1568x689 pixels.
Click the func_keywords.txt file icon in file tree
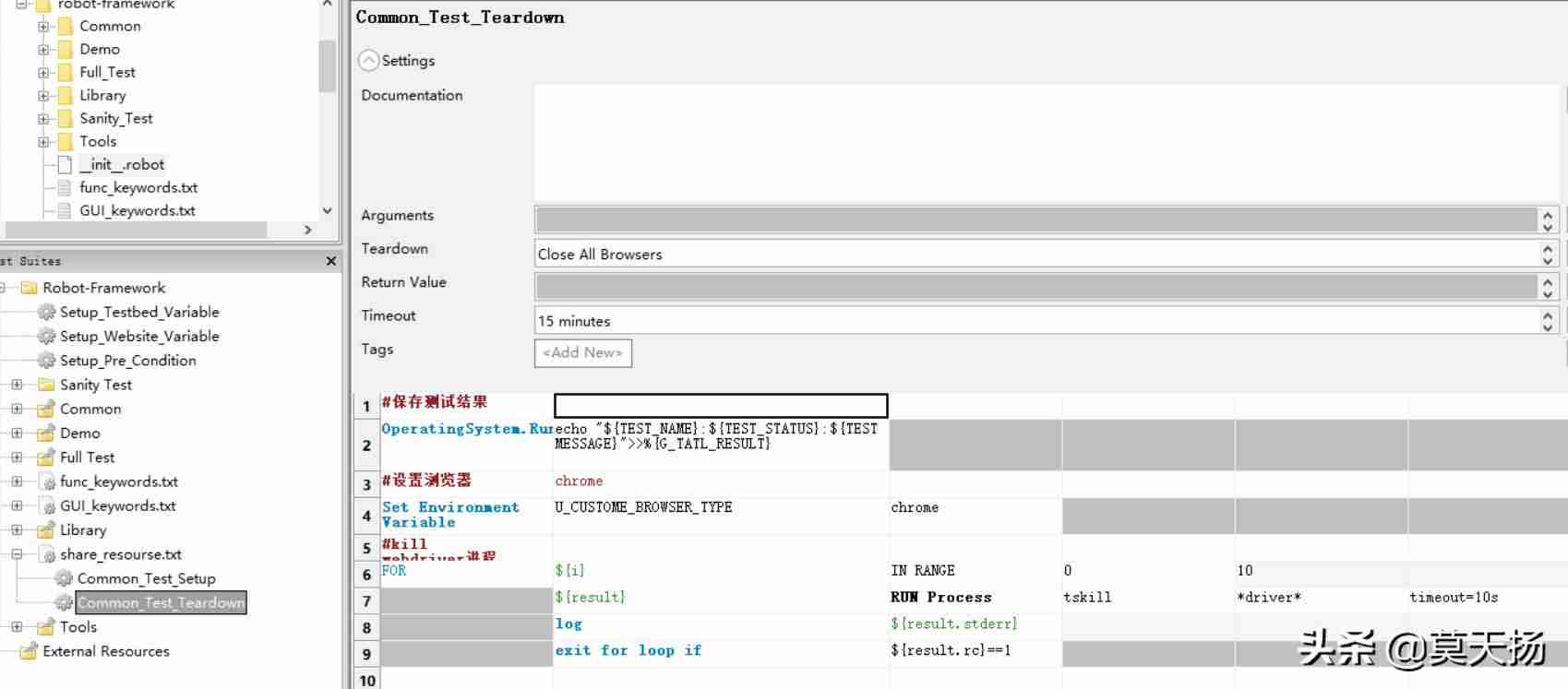(x=65, y=187)
